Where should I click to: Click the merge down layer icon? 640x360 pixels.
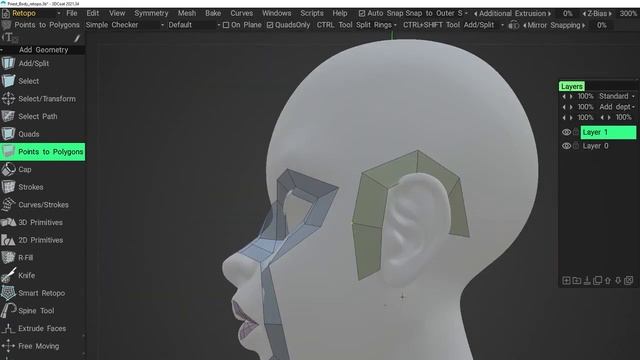[587, 280]
